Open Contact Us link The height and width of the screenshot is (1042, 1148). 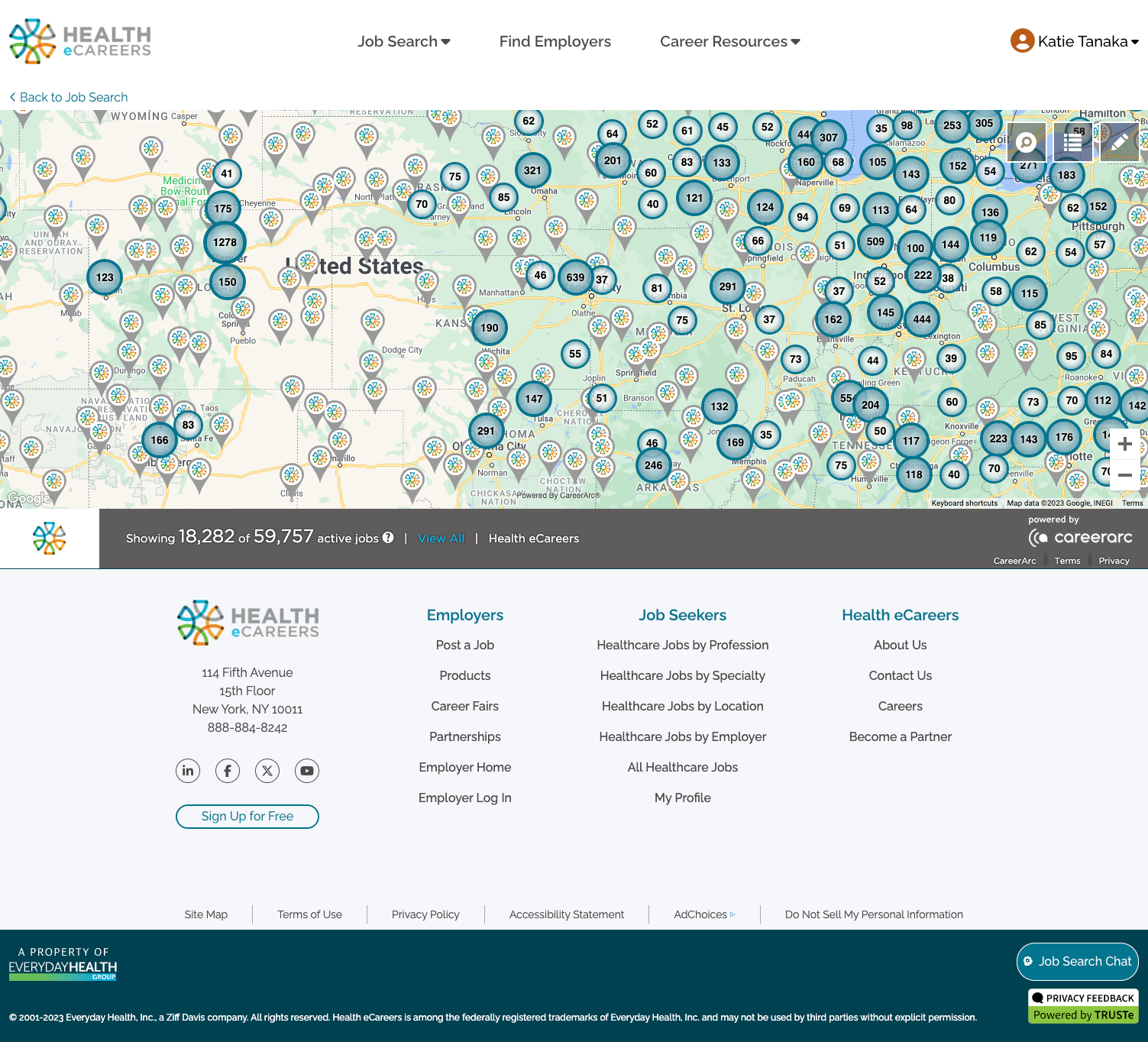pos(901,675)
